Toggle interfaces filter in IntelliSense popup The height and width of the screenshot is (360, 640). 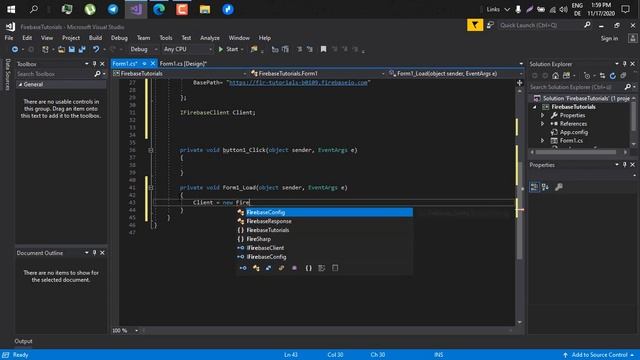pyautogui.click(x=243, y=268)
